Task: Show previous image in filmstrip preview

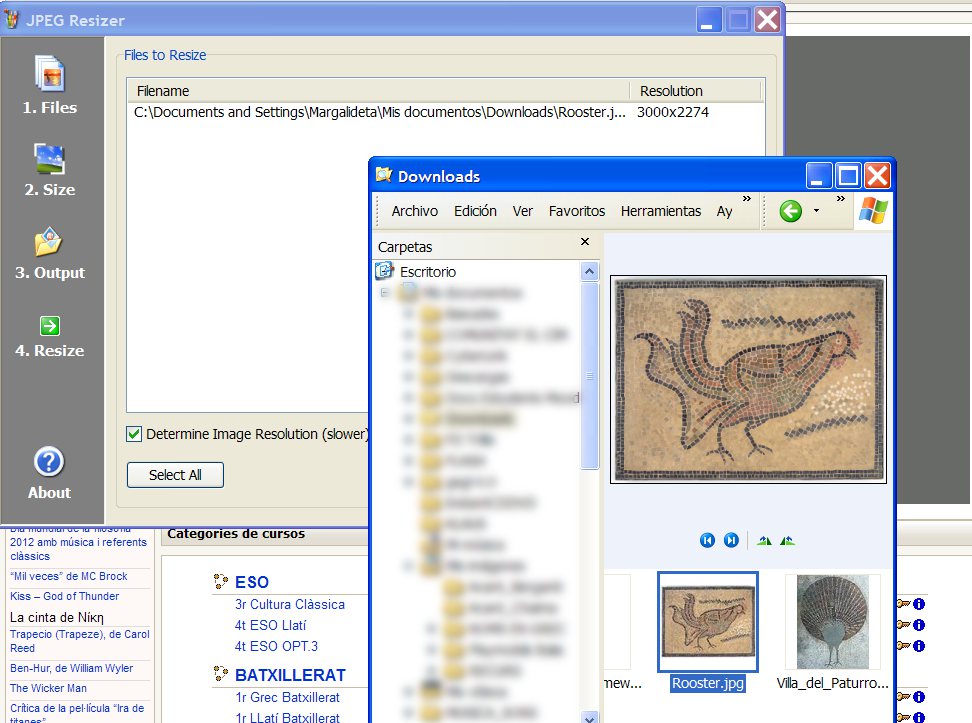Action: point(707,540)
